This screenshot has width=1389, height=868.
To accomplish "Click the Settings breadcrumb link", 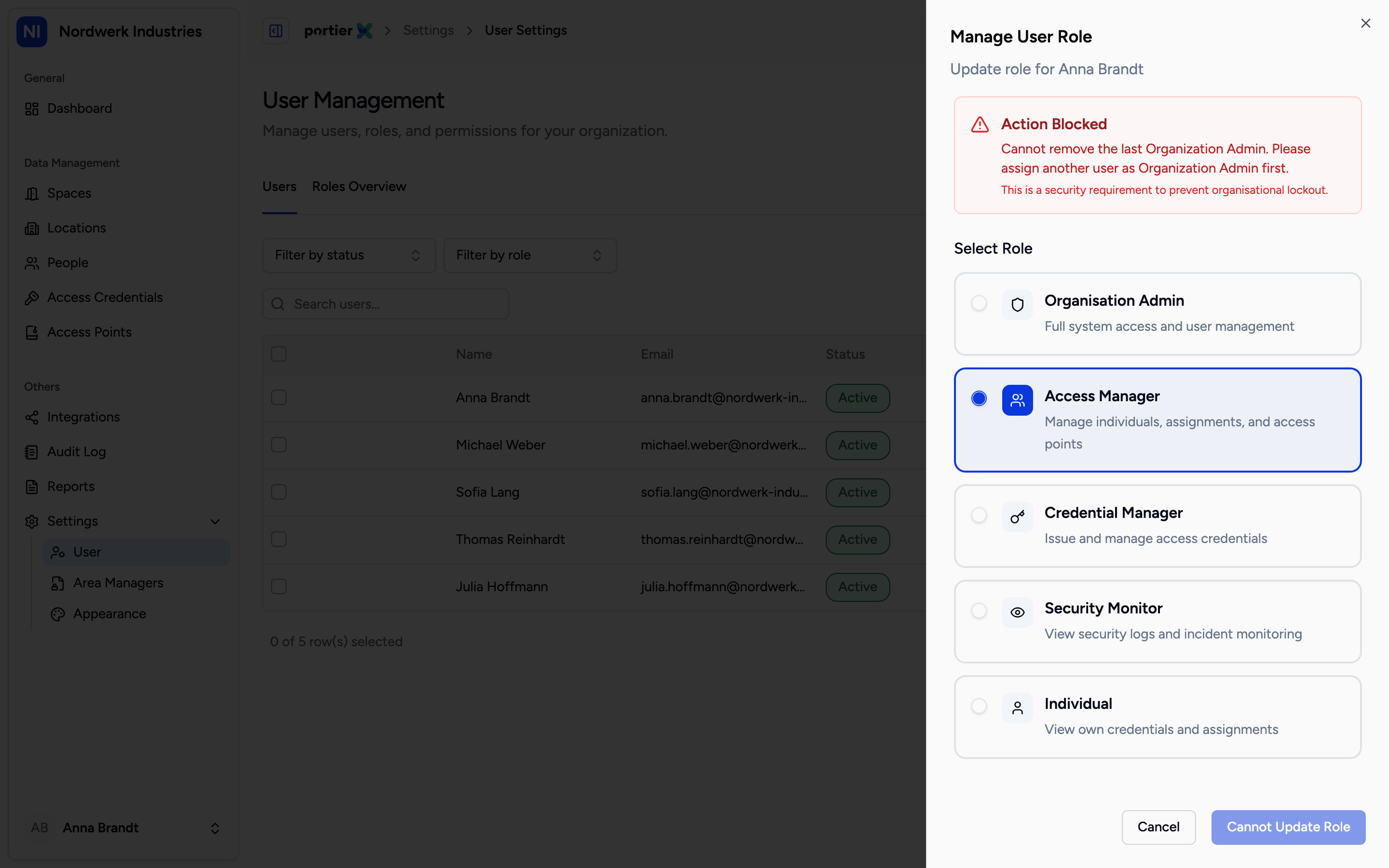I will click(428, 30).
